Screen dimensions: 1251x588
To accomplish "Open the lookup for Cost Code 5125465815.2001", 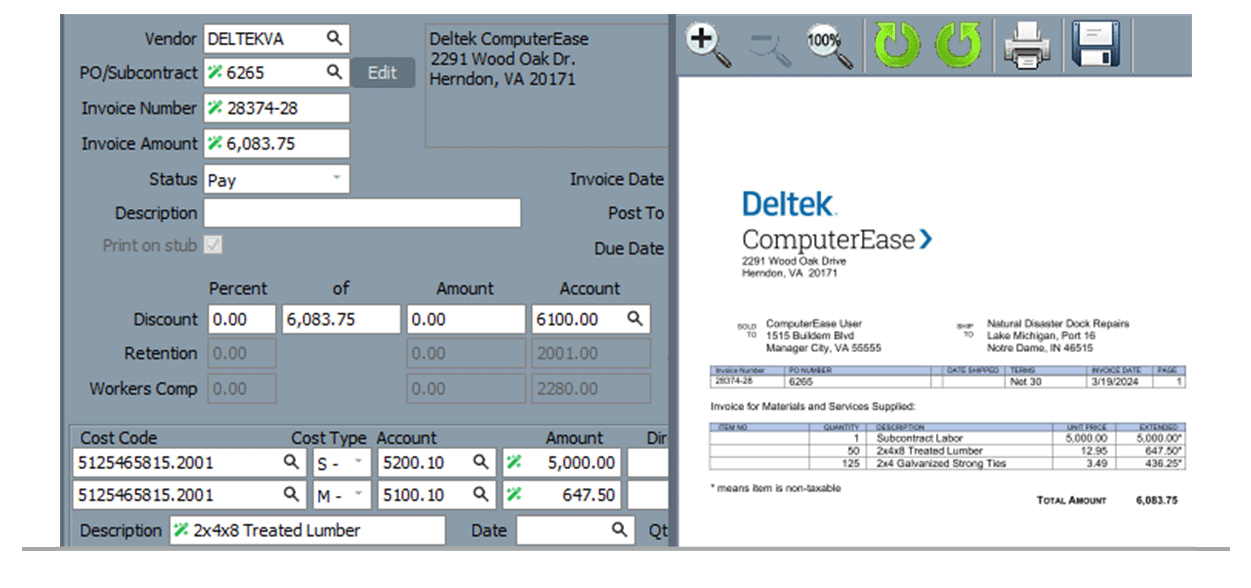I will [x=289, y=463].
